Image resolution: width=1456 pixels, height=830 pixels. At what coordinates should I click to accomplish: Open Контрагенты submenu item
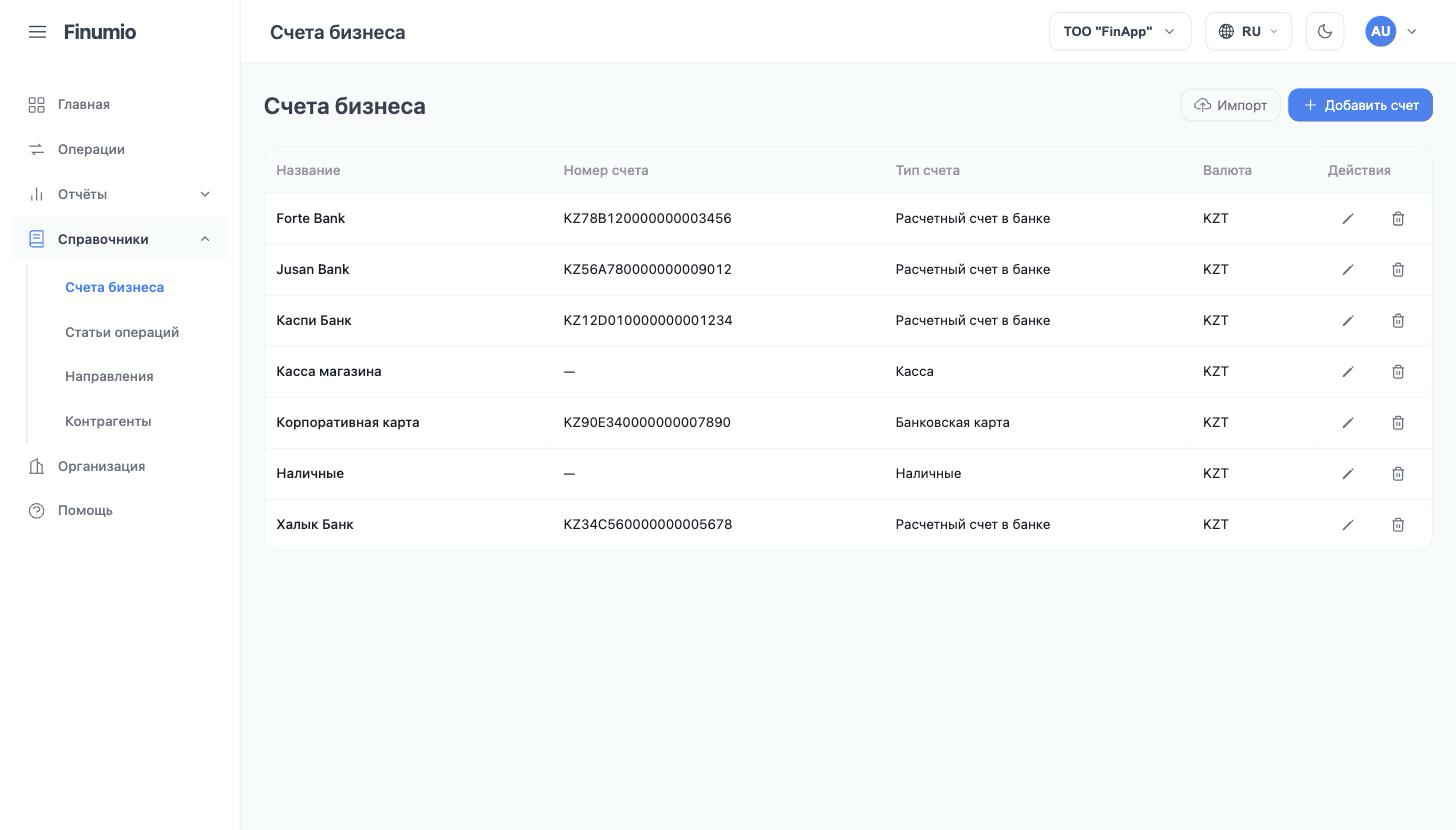click(x=108, y=422)
